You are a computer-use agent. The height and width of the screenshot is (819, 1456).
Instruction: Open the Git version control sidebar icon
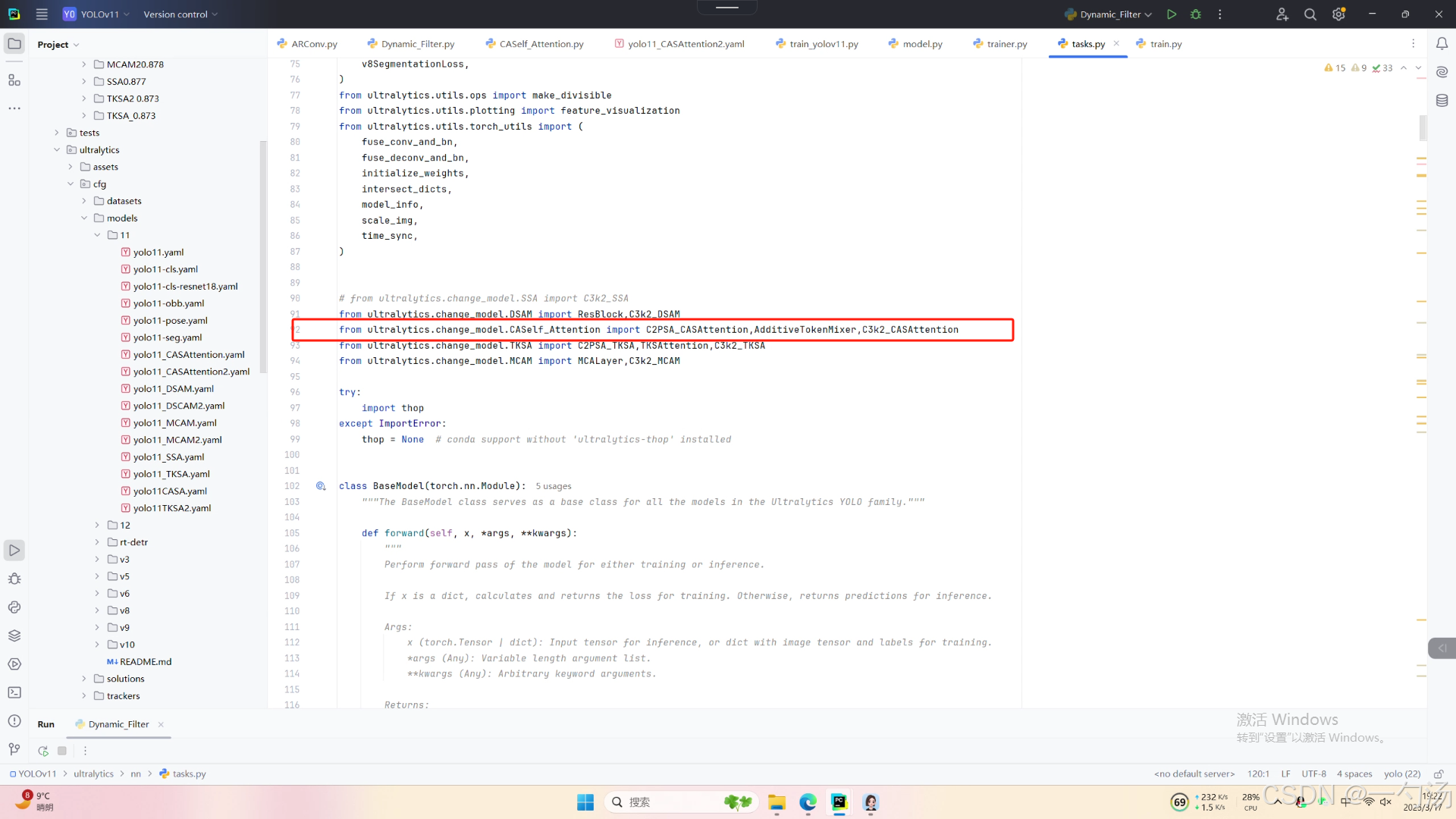[x=14, y=749]
